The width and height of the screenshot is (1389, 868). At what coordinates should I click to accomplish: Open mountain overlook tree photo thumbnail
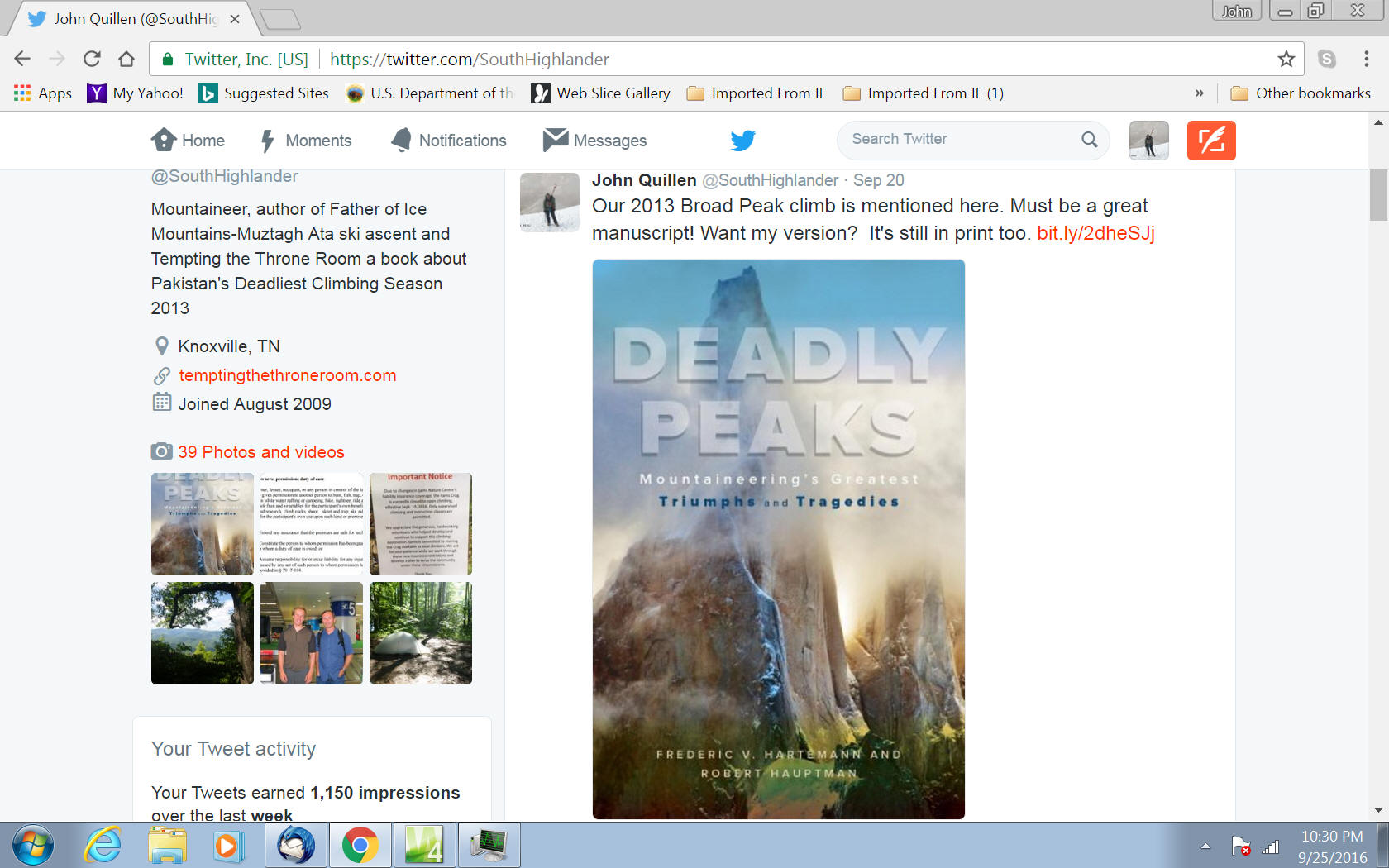(x=203, y=633)
